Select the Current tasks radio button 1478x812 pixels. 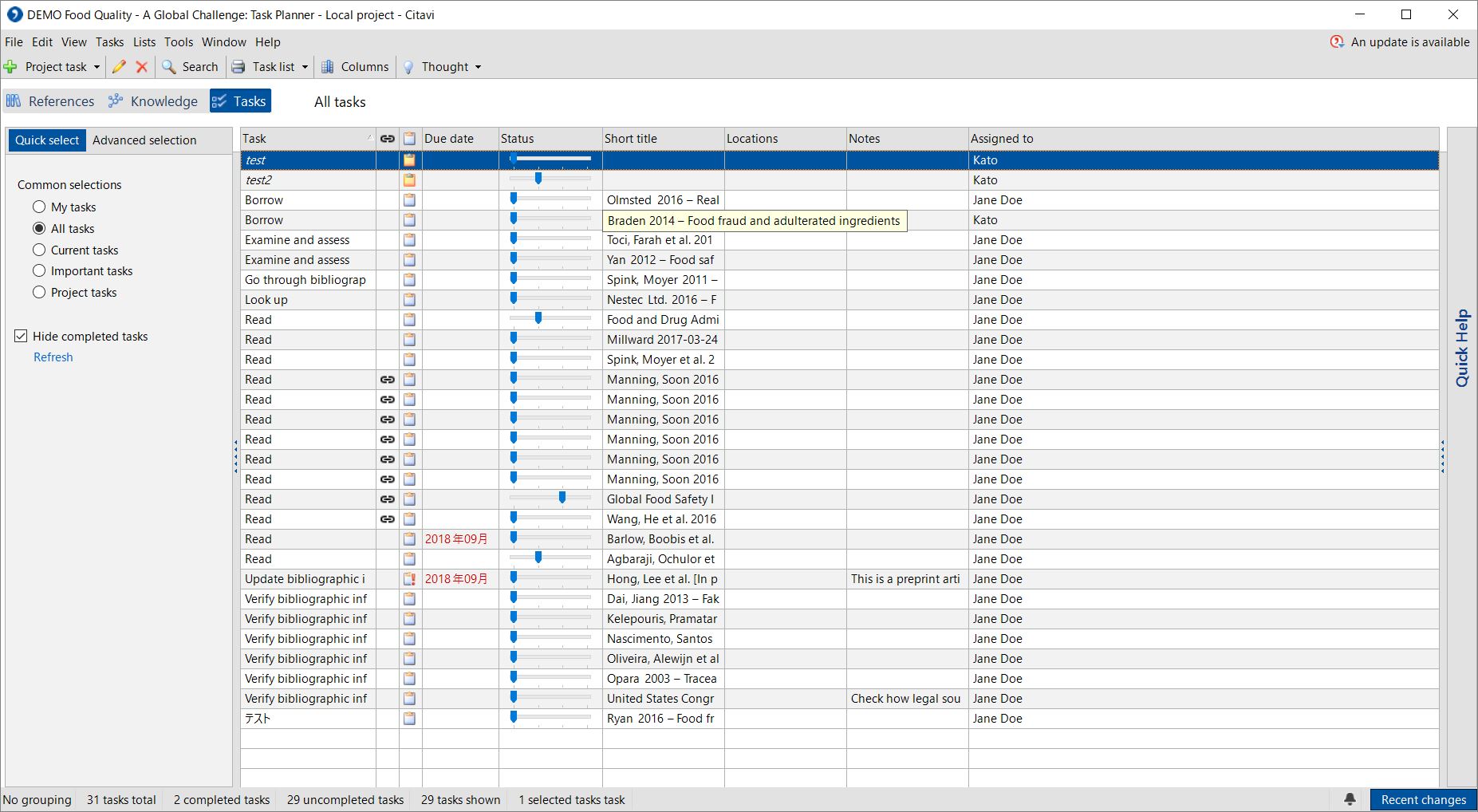tap(39, 250)
